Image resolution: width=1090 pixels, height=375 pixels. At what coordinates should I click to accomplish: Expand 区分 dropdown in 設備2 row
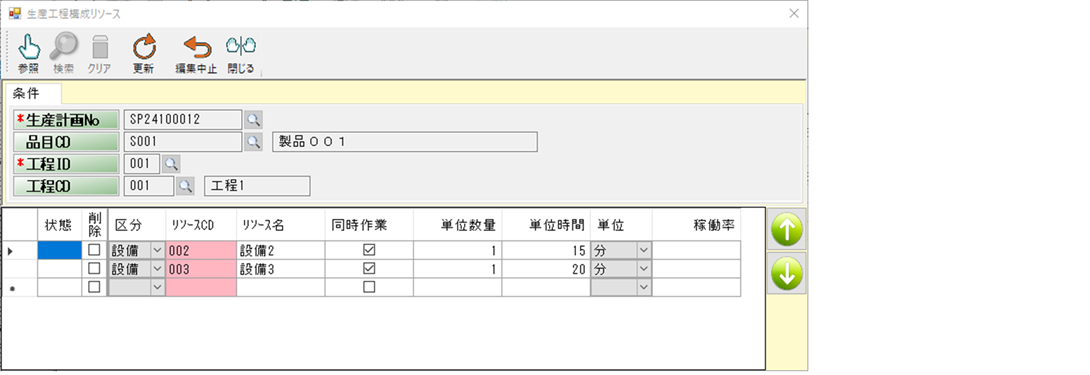(158, 250)
